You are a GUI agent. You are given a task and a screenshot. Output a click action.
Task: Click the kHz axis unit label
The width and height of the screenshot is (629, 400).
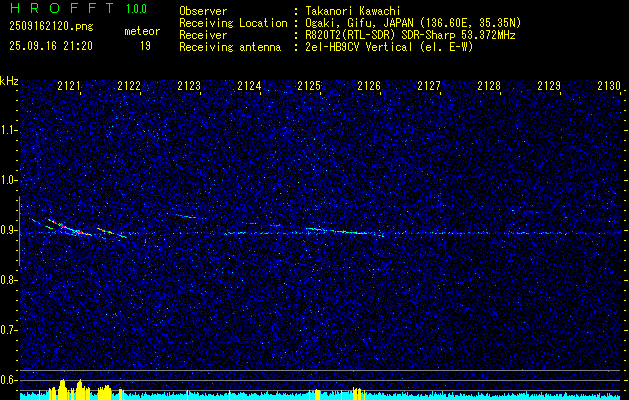point(9,81)
